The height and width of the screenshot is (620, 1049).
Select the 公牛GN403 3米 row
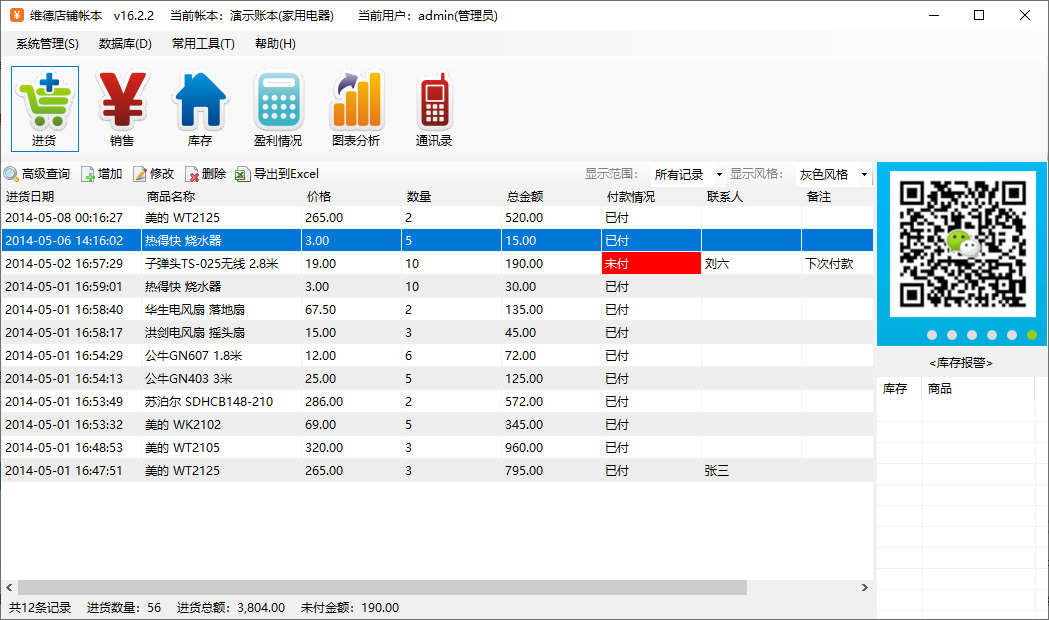click(x=437, y=379)
